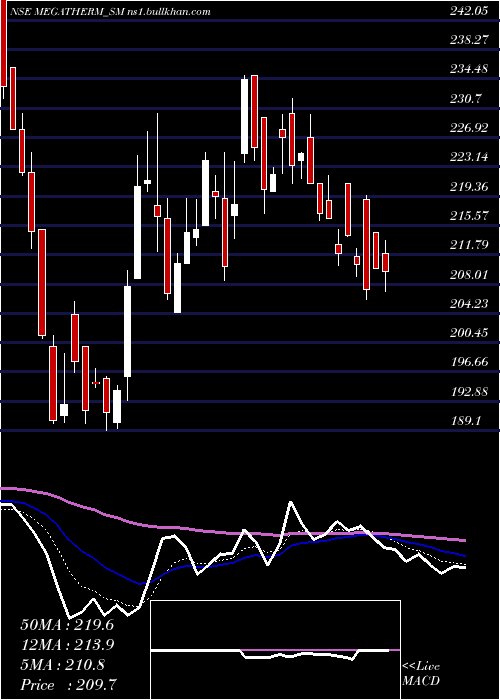Click the <<Live MACD label

pos(421,674)
